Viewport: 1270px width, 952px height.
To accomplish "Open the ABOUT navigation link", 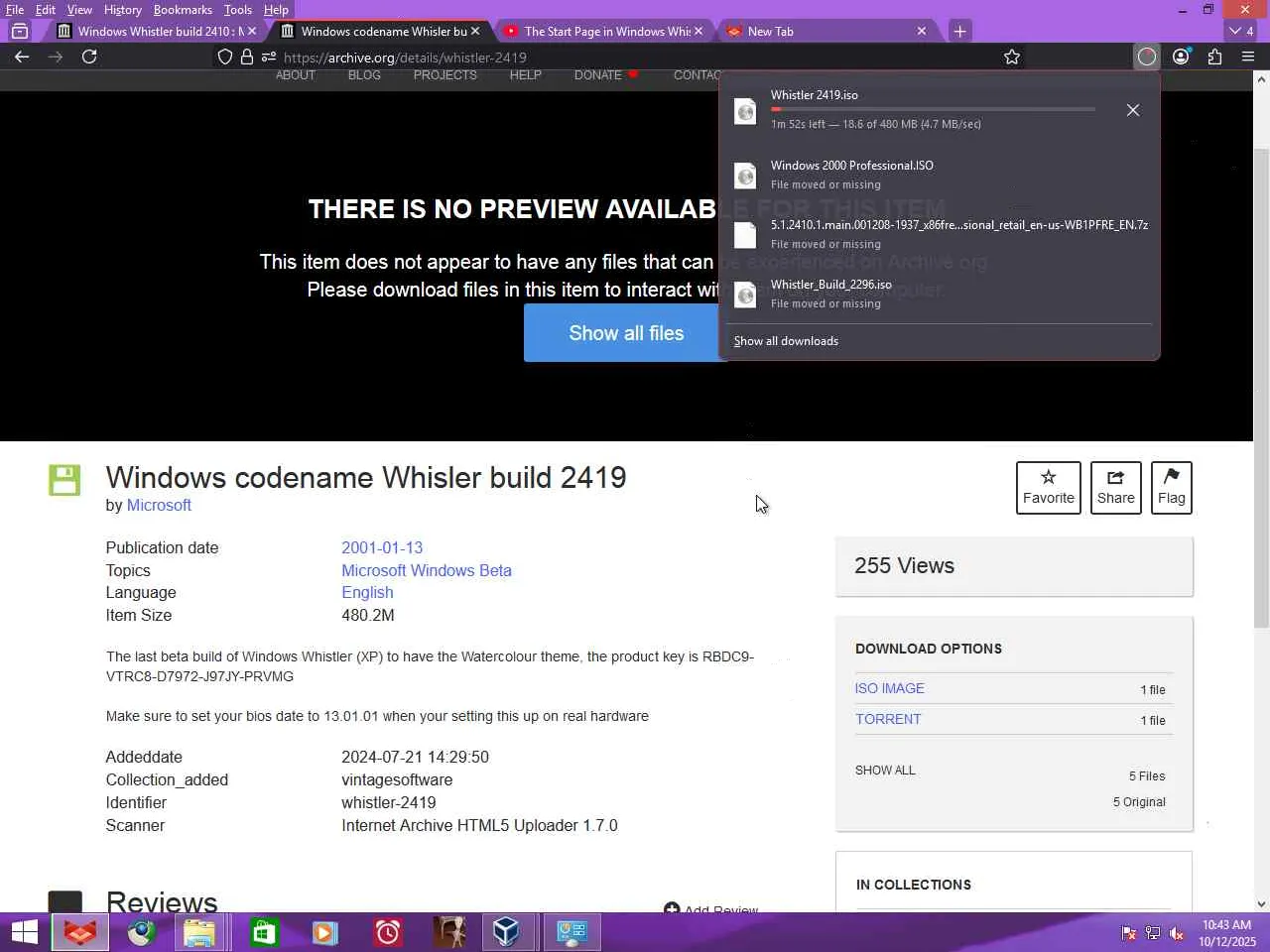I will (296, 75).
